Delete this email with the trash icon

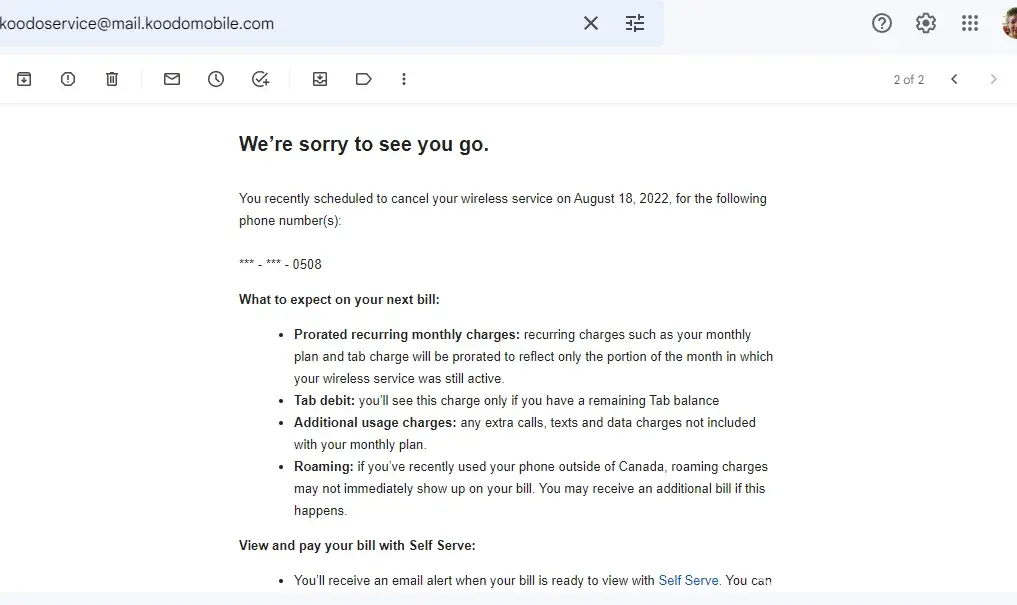coord(112,79)
